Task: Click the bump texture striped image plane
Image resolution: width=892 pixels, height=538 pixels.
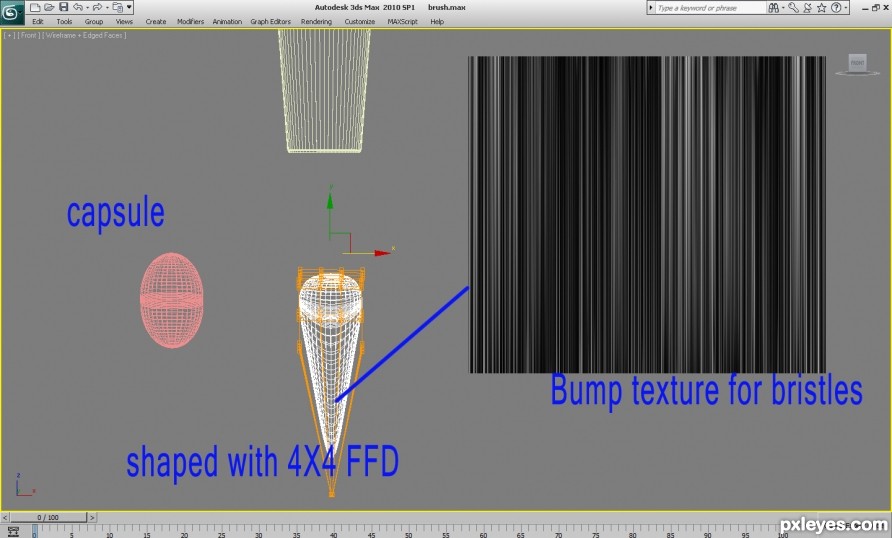Action: 647,214
